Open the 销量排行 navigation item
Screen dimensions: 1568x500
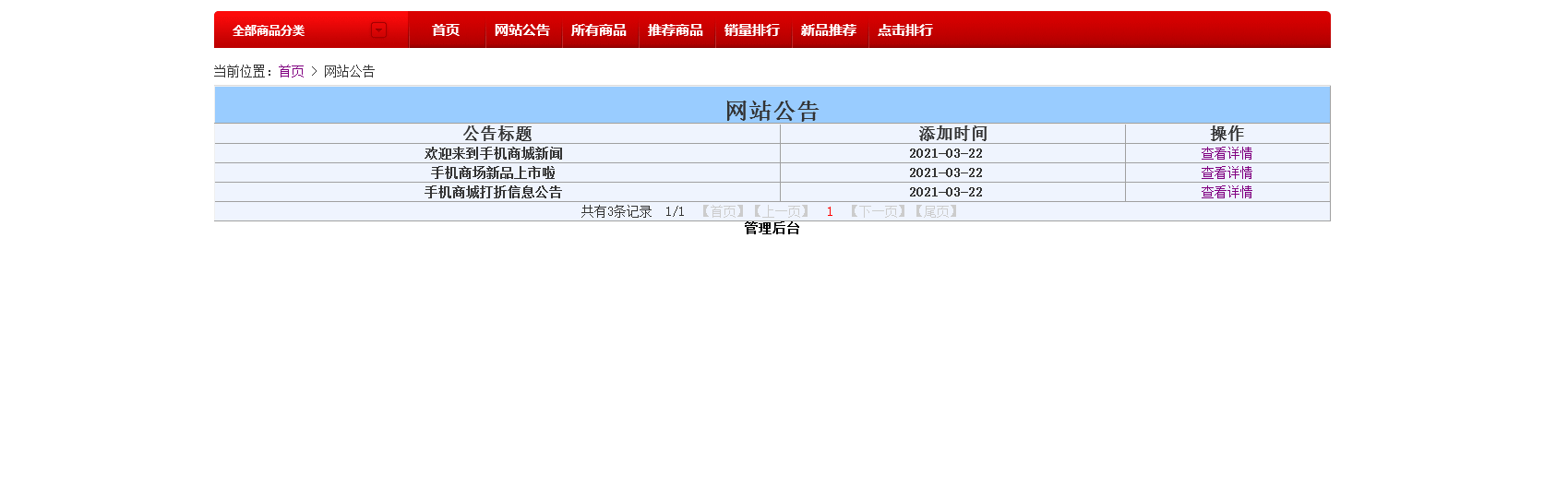tap(752, 30)
